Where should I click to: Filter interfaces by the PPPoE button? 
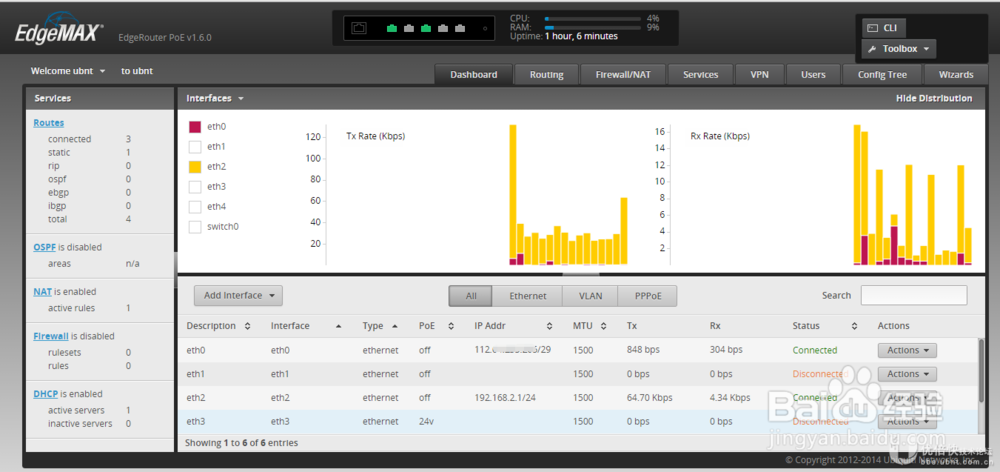[x=647, y=296]
